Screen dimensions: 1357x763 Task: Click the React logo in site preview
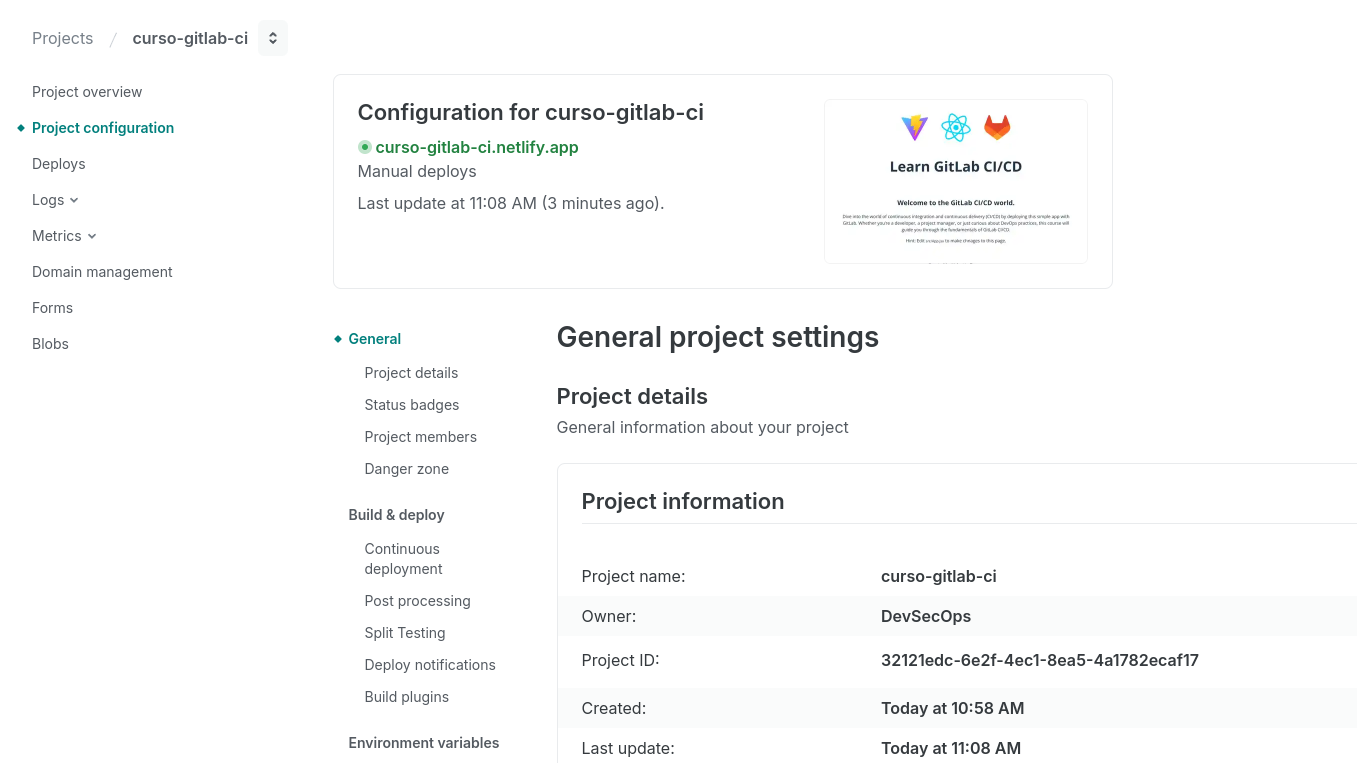pos(956,127)
